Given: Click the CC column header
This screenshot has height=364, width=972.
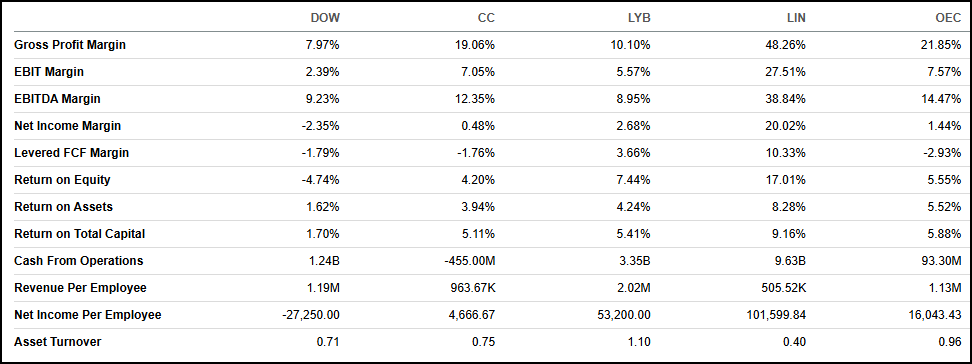Looking at the screenshot, I should (487, 18).
